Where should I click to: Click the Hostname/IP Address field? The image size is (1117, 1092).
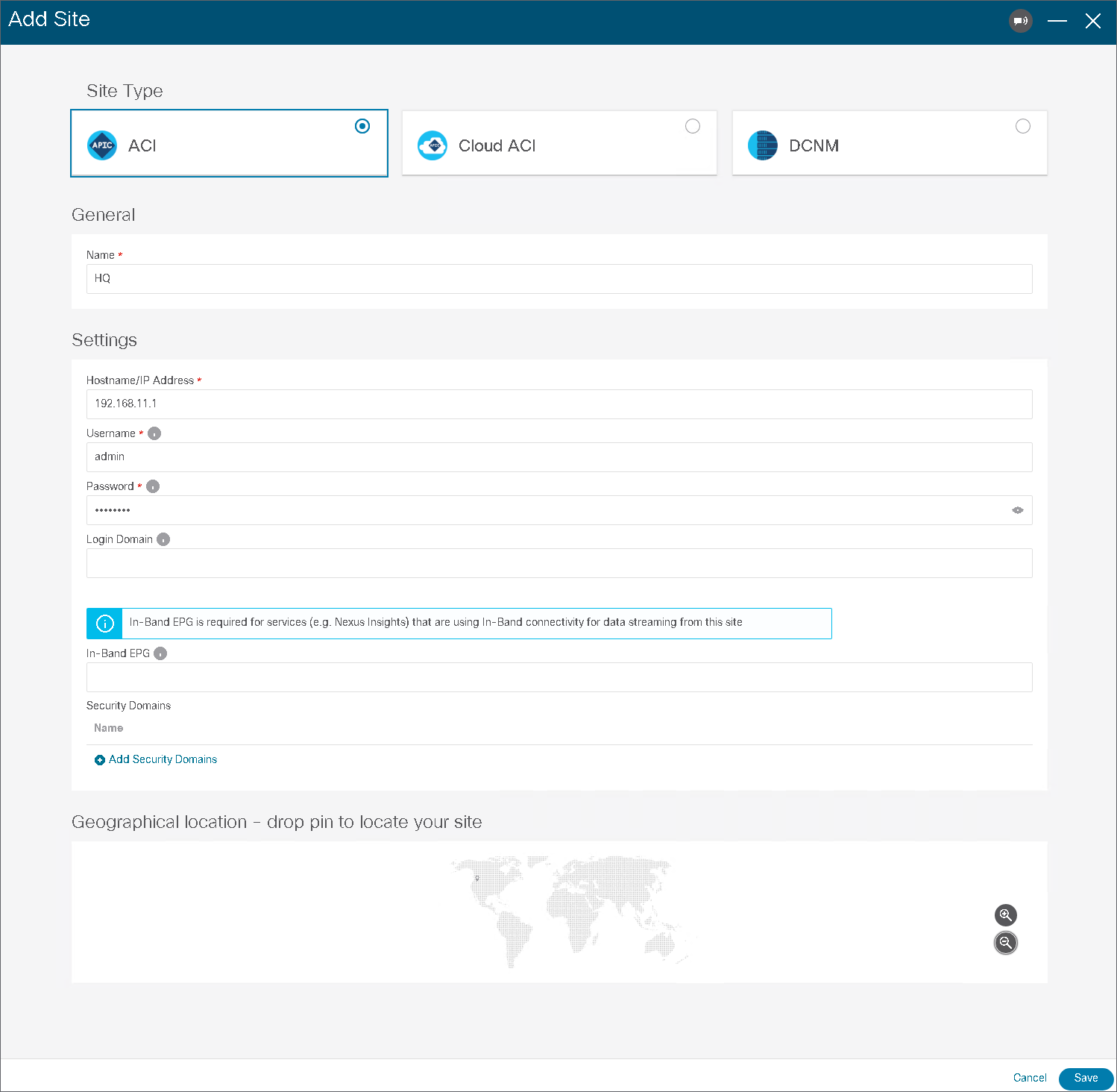[x=559, y=404]
